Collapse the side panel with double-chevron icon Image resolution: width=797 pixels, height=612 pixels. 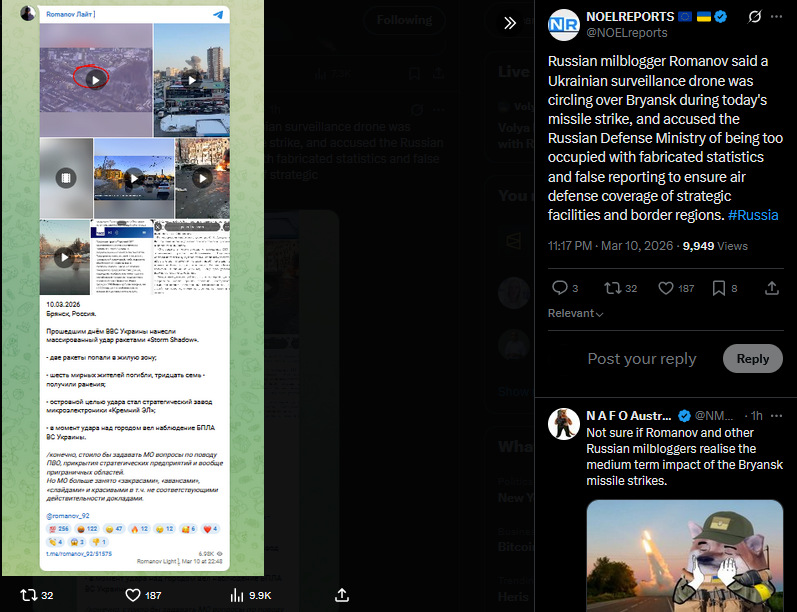tap(510, 23)
